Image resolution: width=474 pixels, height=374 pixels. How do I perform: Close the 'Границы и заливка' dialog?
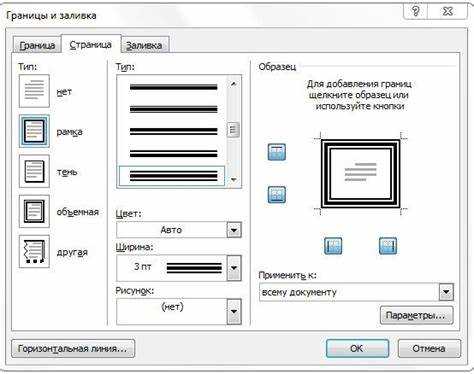point(448,11)
